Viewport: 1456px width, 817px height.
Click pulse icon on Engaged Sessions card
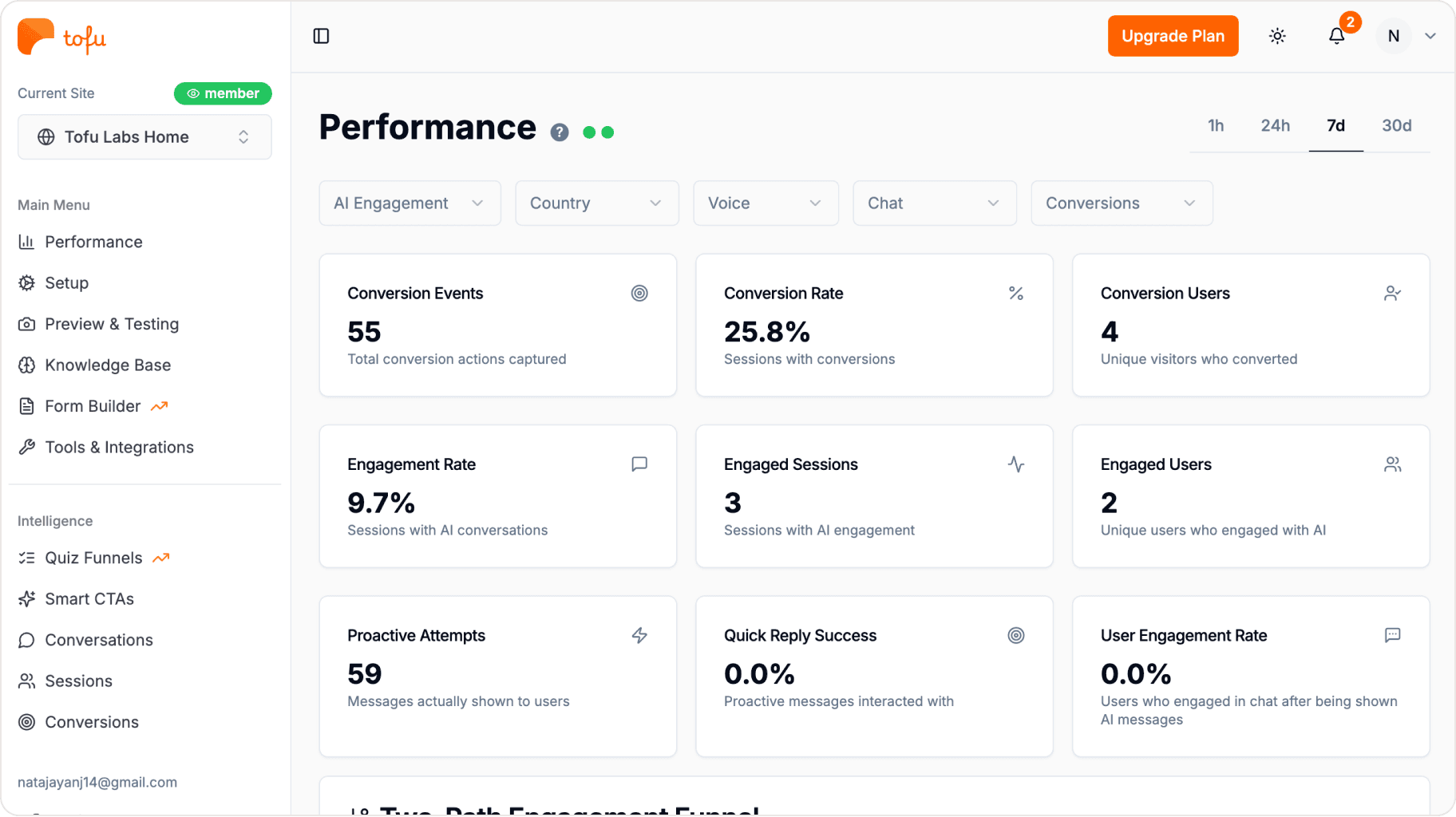[1015, 464]
